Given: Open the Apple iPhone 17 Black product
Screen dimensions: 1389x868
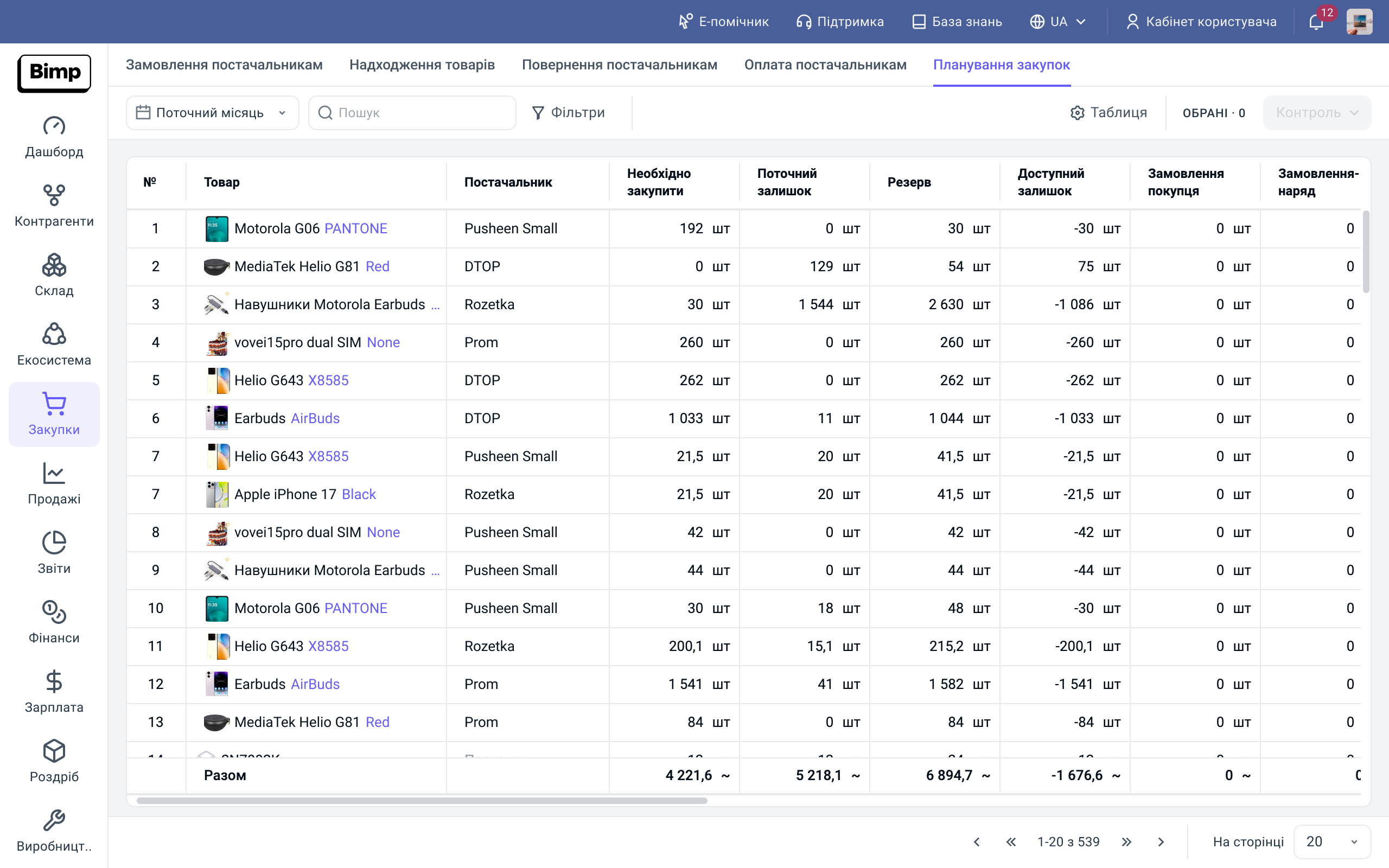Looking at the screenshot, I should 305,494.
